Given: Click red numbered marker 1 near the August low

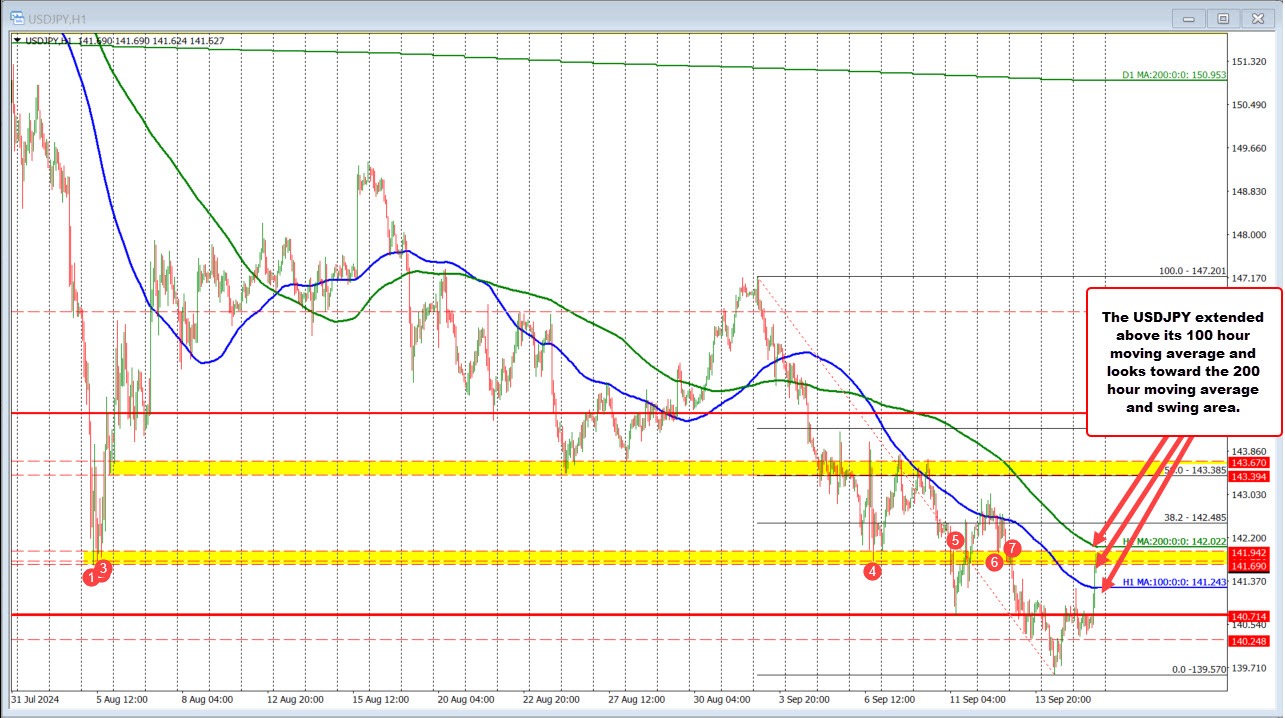Looking at the screenshot, I should [x=89, y=577].
